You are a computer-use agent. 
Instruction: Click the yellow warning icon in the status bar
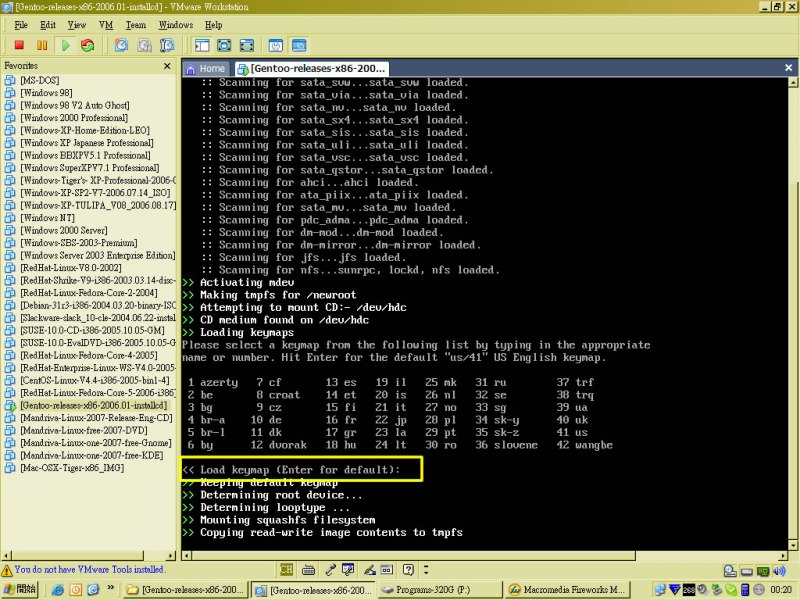7,570
